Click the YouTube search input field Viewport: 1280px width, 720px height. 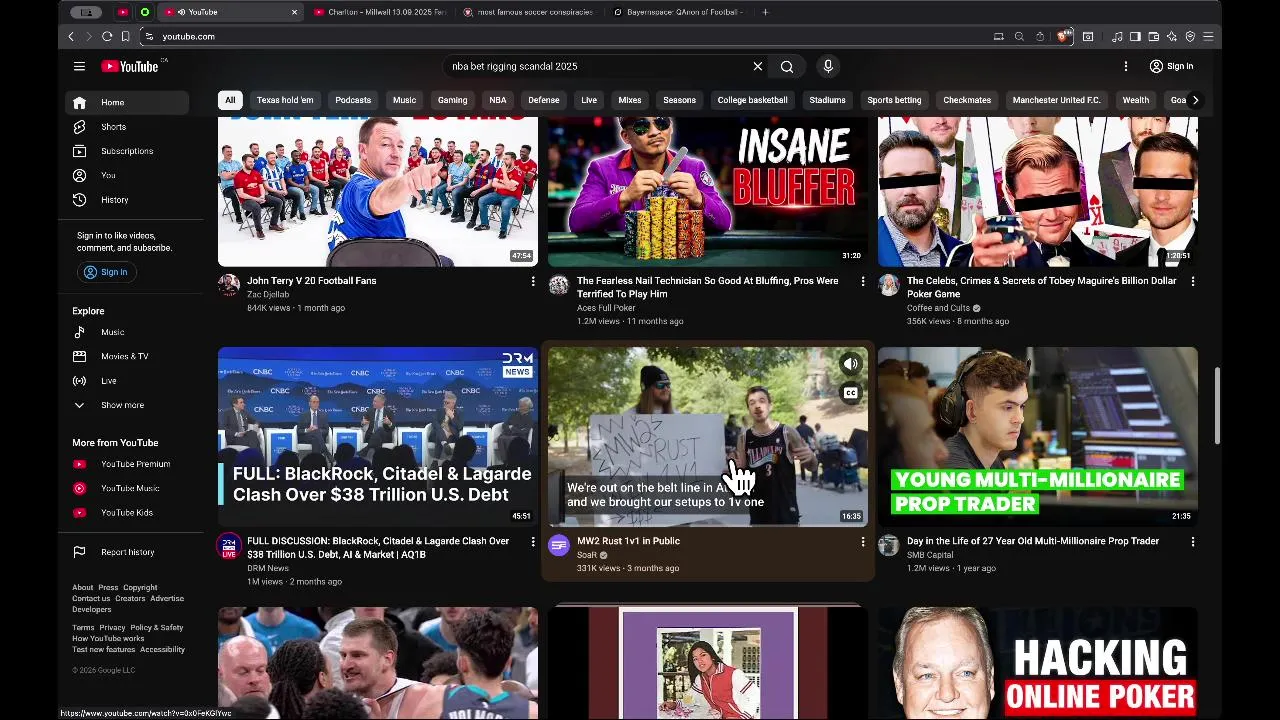[598, 66]
